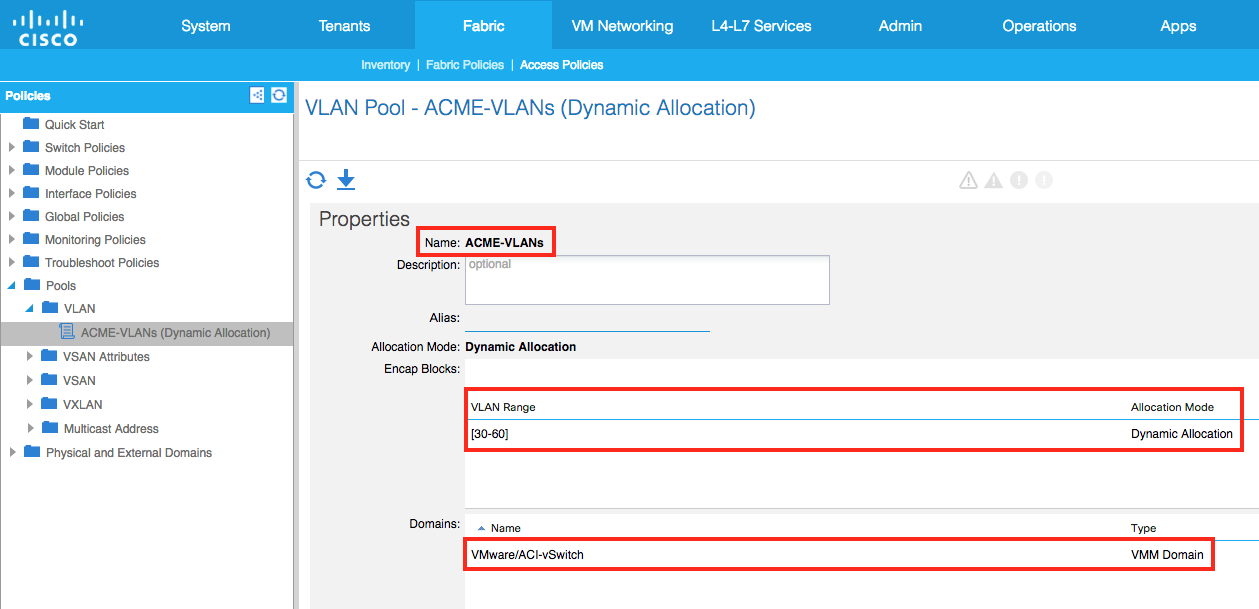Expand the VSAN Attributes tree node
Image resolution: width=1259 pixels, height=609 pixels.
pos(31,356)
